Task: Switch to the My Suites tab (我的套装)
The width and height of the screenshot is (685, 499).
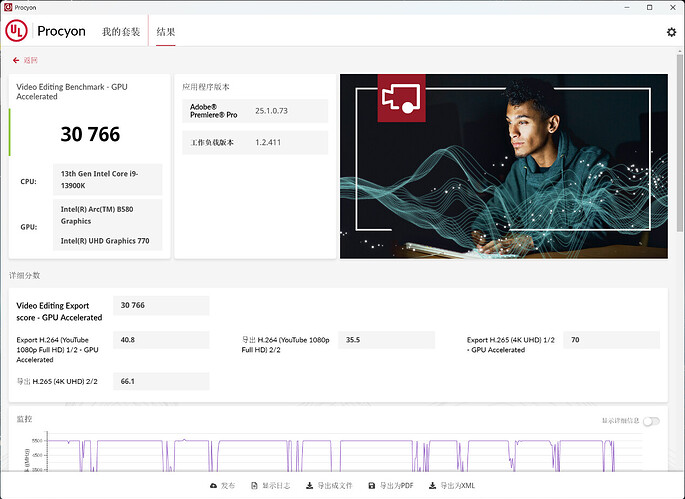Action: click(121, 32)
